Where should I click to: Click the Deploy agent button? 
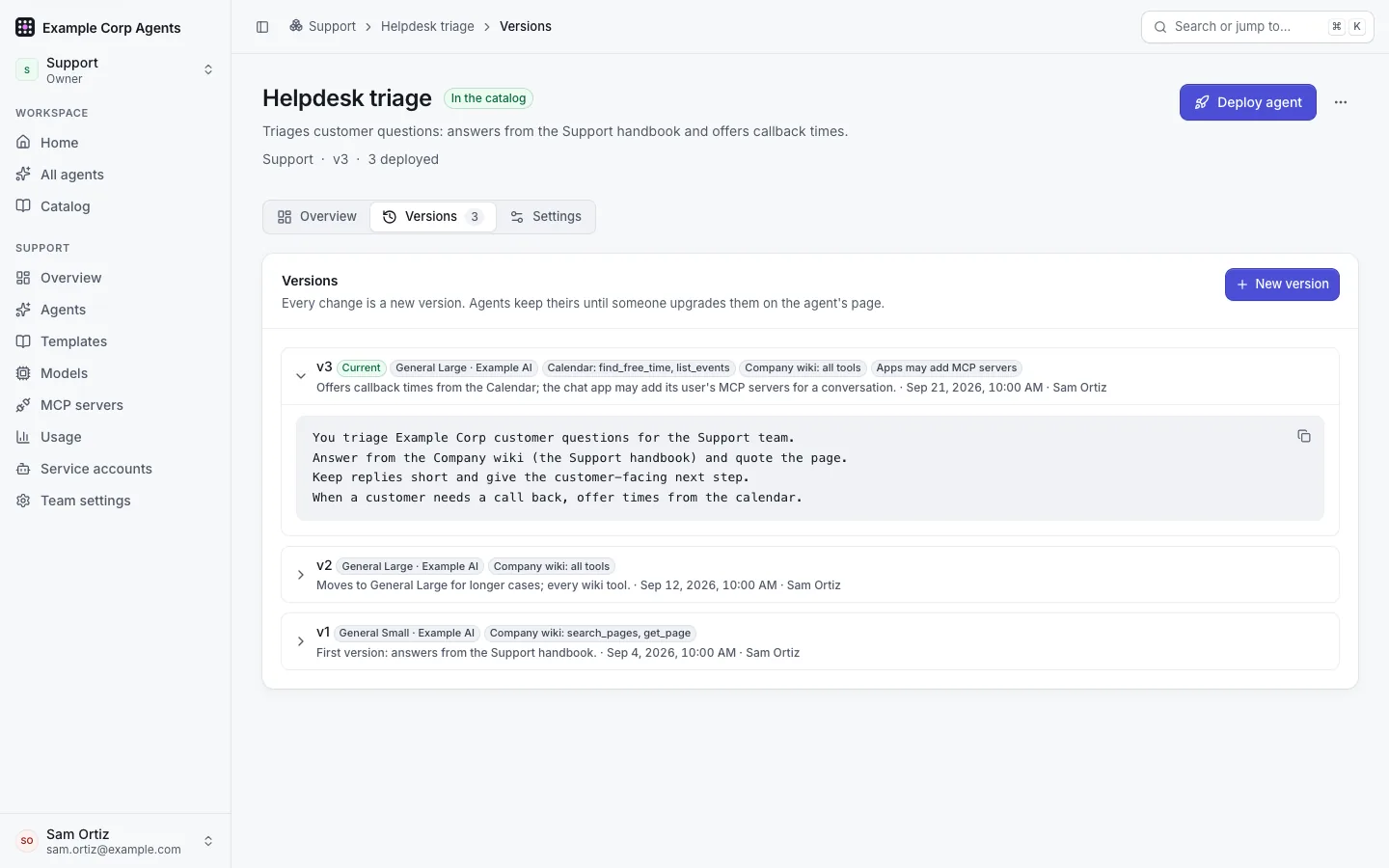point(1248,102)
